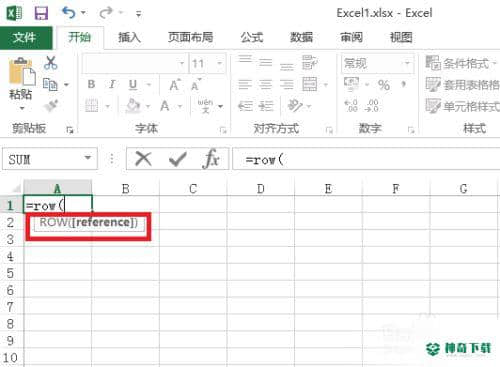Open the font size dropdown showing 11
Viewport: 500px width, 367px height.
220,63
